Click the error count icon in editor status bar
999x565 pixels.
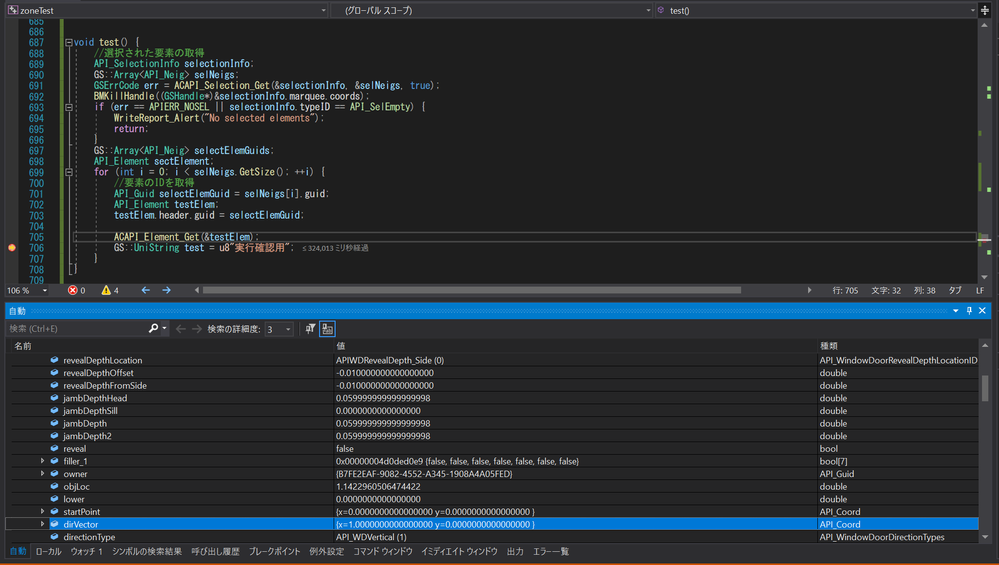[73, 291]
